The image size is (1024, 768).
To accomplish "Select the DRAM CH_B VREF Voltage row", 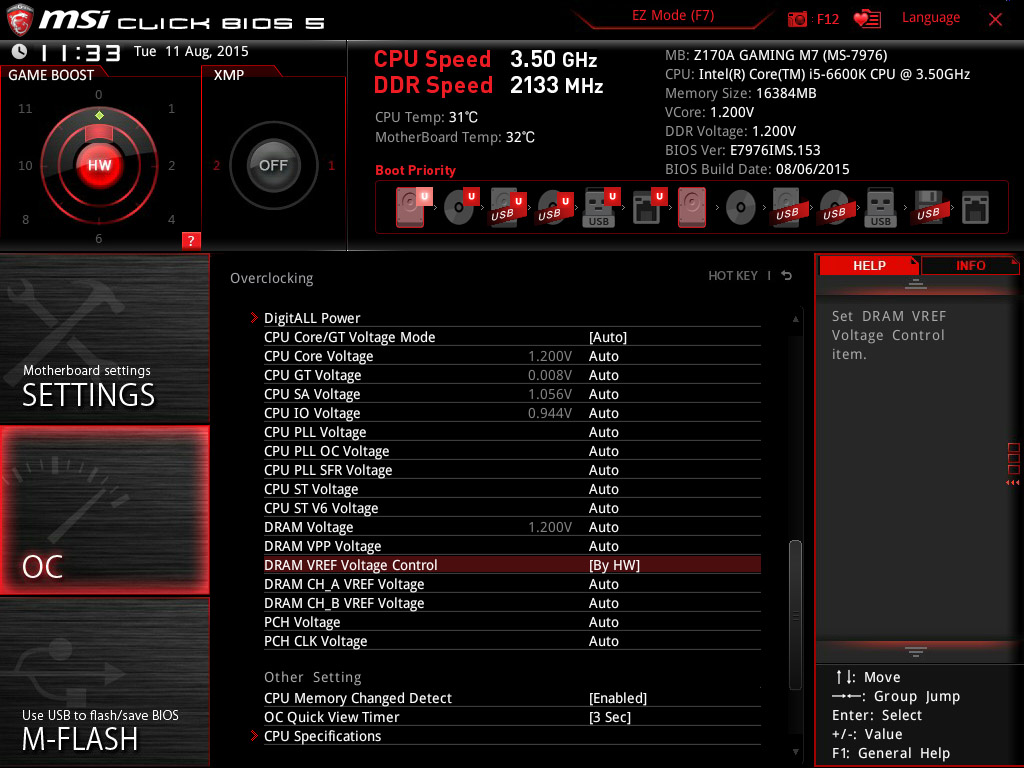I will point(512,603).
